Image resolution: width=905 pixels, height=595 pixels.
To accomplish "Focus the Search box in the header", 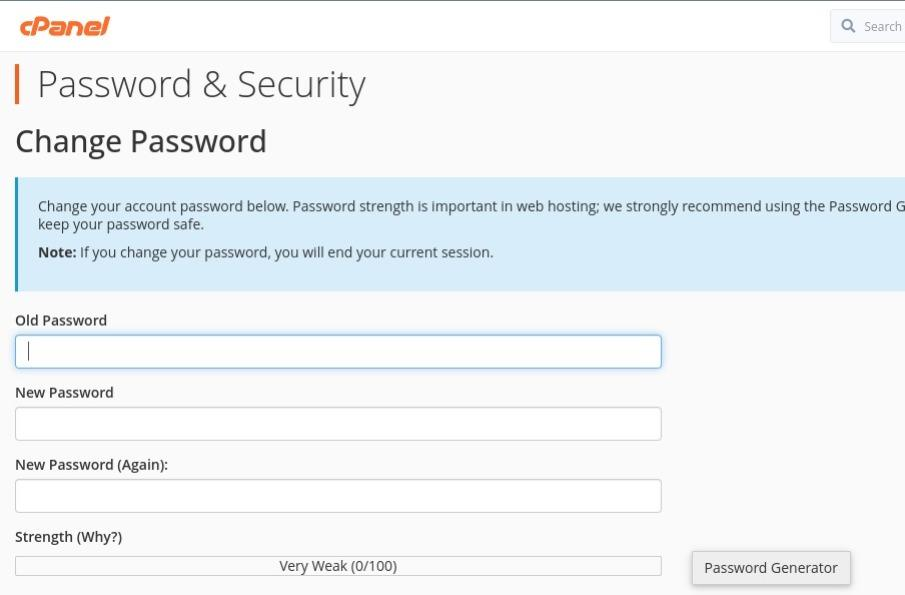I will (x=868, y=26).
